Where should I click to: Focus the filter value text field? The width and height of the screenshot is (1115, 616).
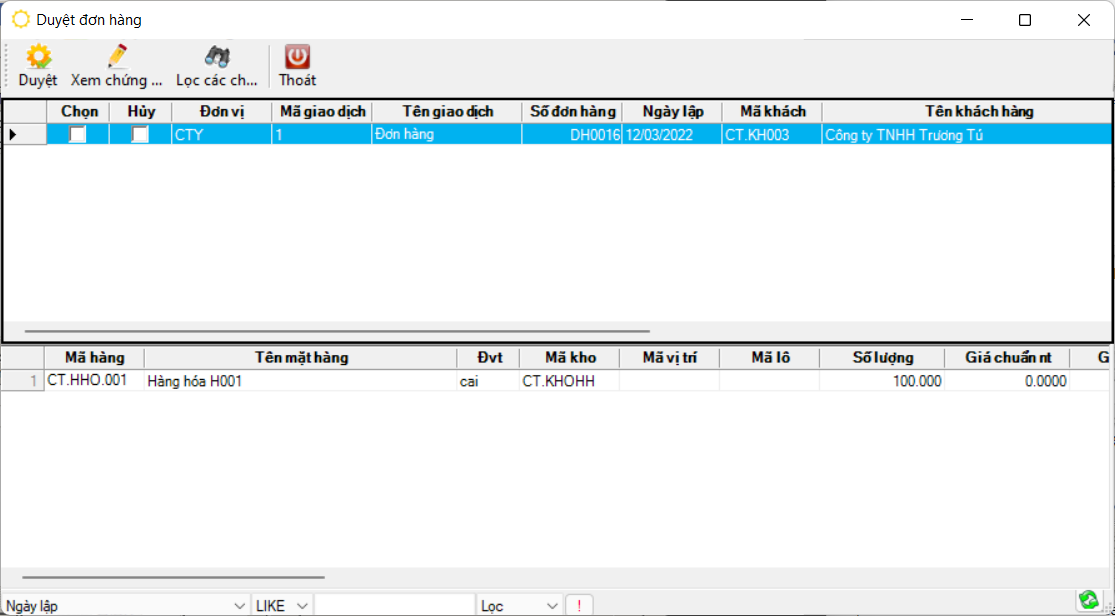(x=394, y=606)
